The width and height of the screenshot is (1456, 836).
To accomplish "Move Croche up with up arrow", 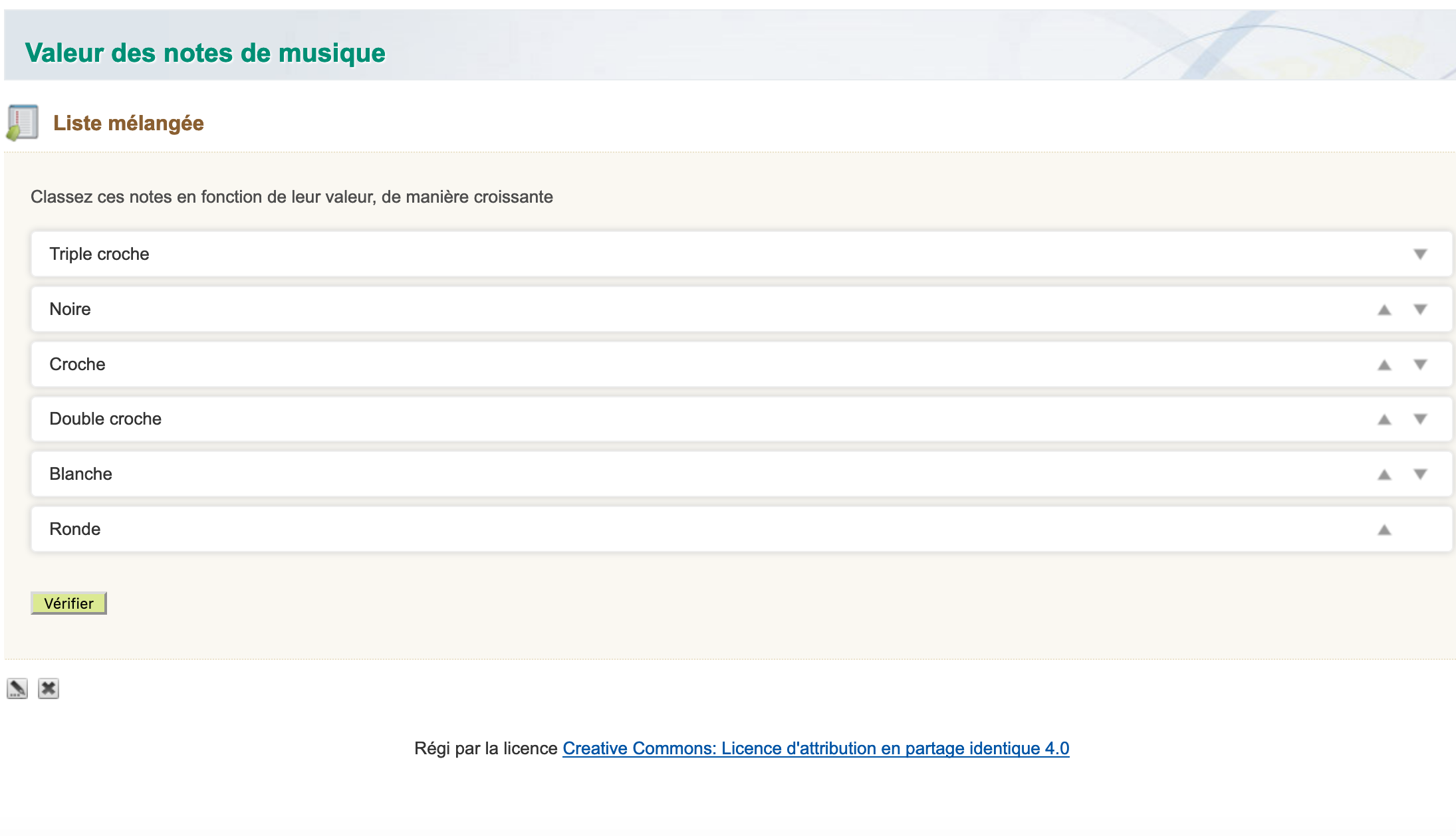I will tap(1384, 365).
